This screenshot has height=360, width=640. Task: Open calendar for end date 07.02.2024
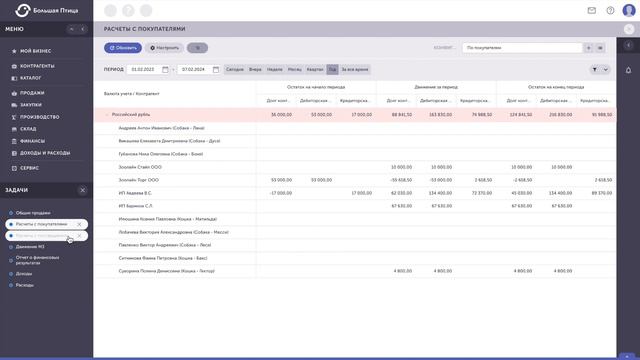coord(216,69)
